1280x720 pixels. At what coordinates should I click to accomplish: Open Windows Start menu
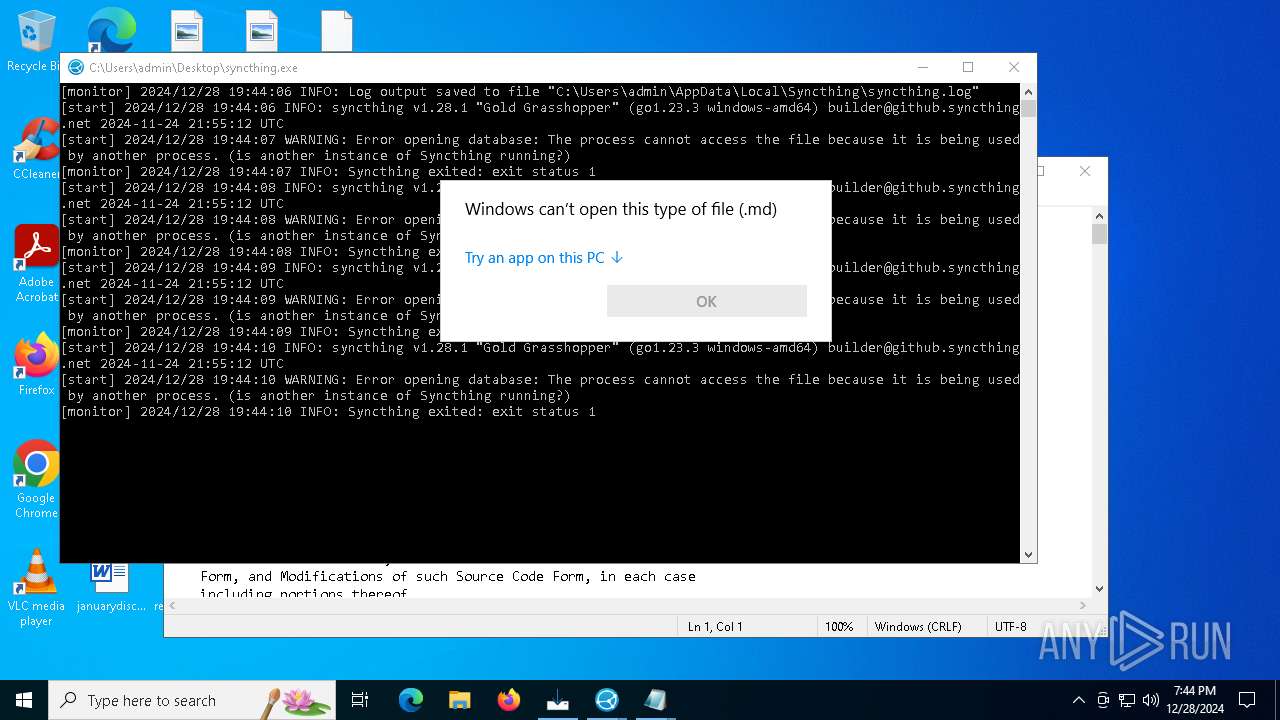(x=24, y=700)
